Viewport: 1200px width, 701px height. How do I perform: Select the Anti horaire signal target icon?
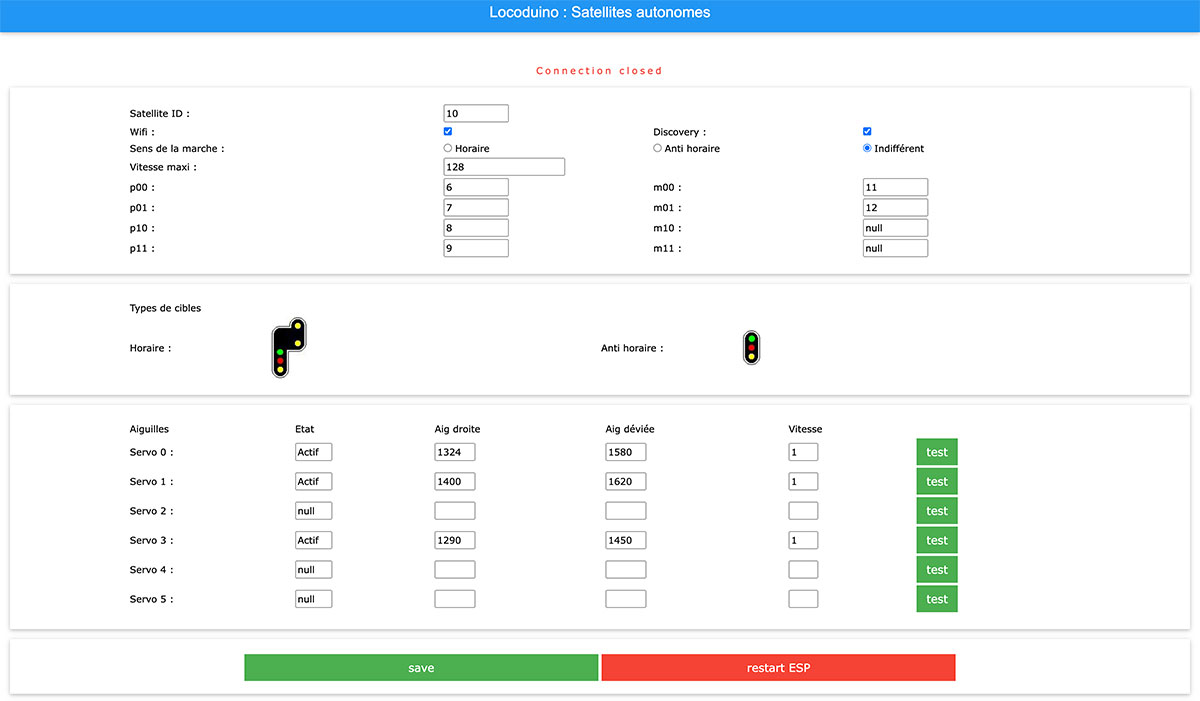point(751,348)
